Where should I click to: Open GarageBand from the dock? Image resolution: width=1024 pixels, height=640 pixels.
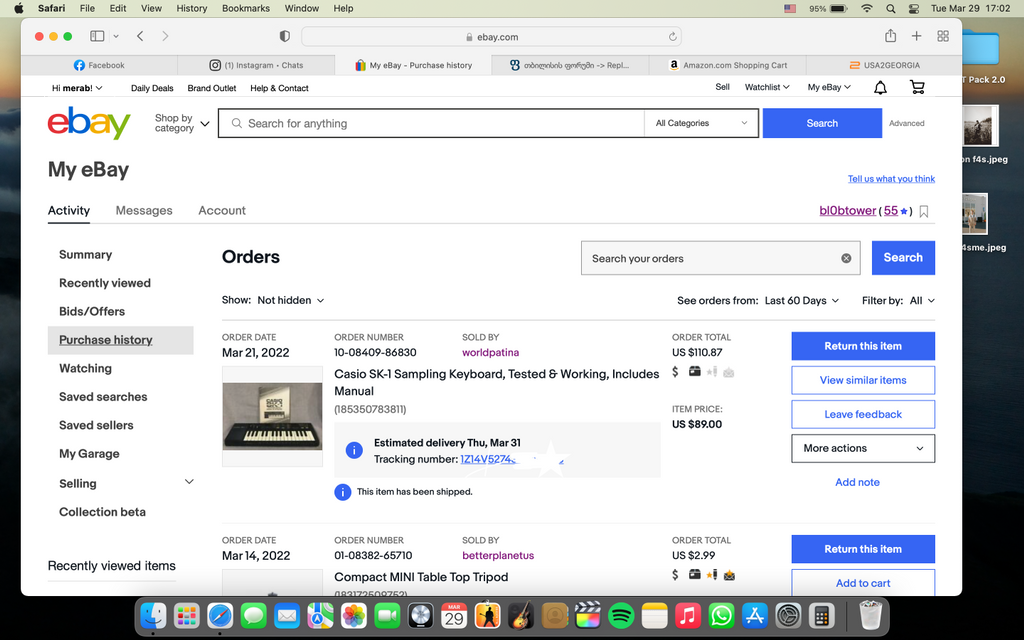pos(521,615)
